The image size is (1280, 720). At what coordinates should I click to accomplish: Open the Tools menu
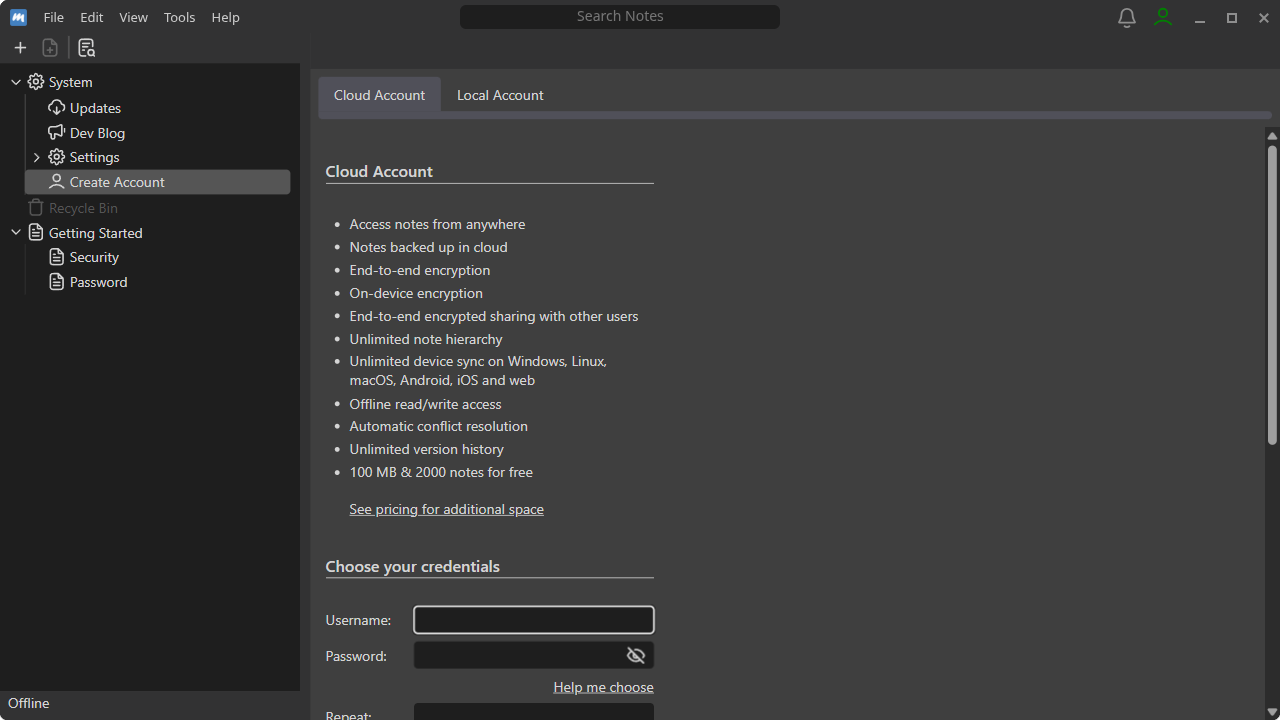(x=180, y=17)
